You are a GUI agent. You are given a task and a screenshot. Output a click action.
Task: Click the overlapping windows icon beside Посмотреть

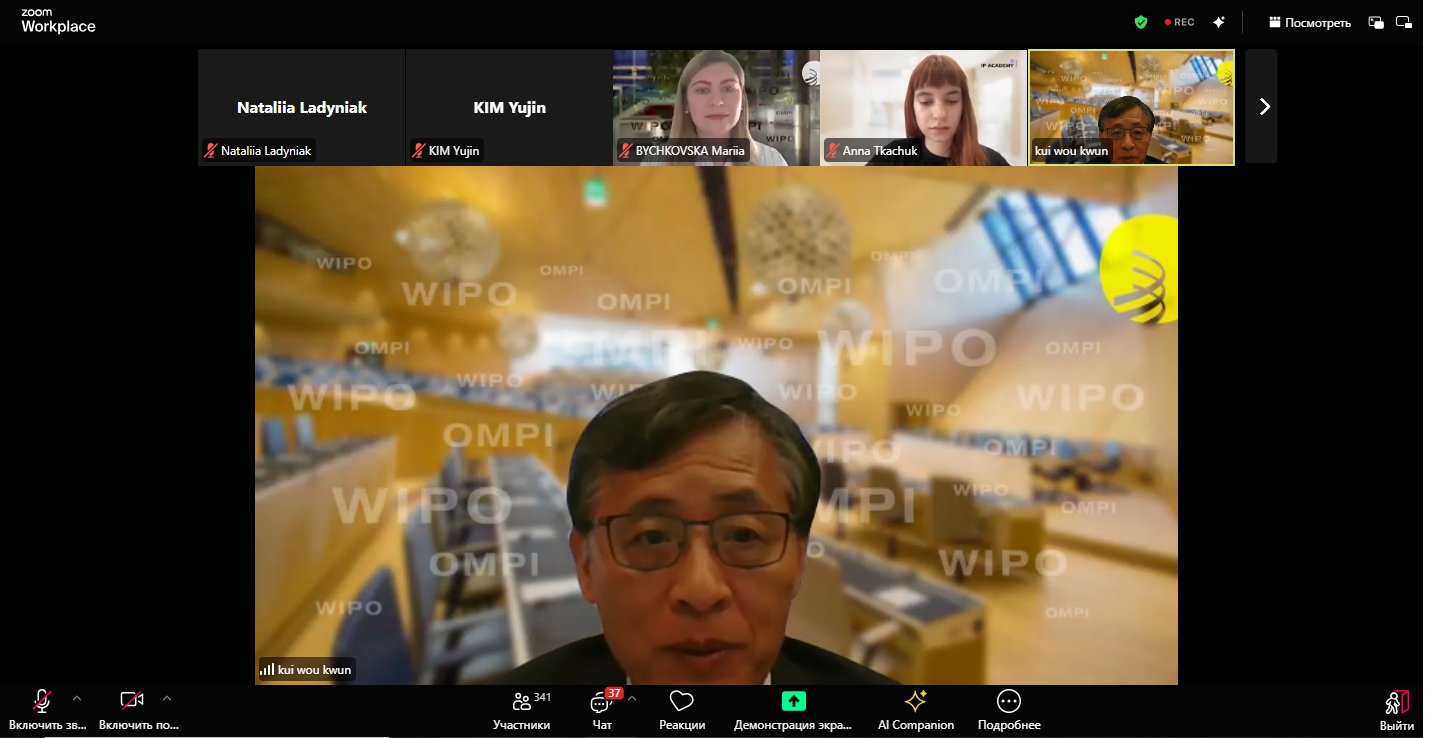pos(1376,22)
